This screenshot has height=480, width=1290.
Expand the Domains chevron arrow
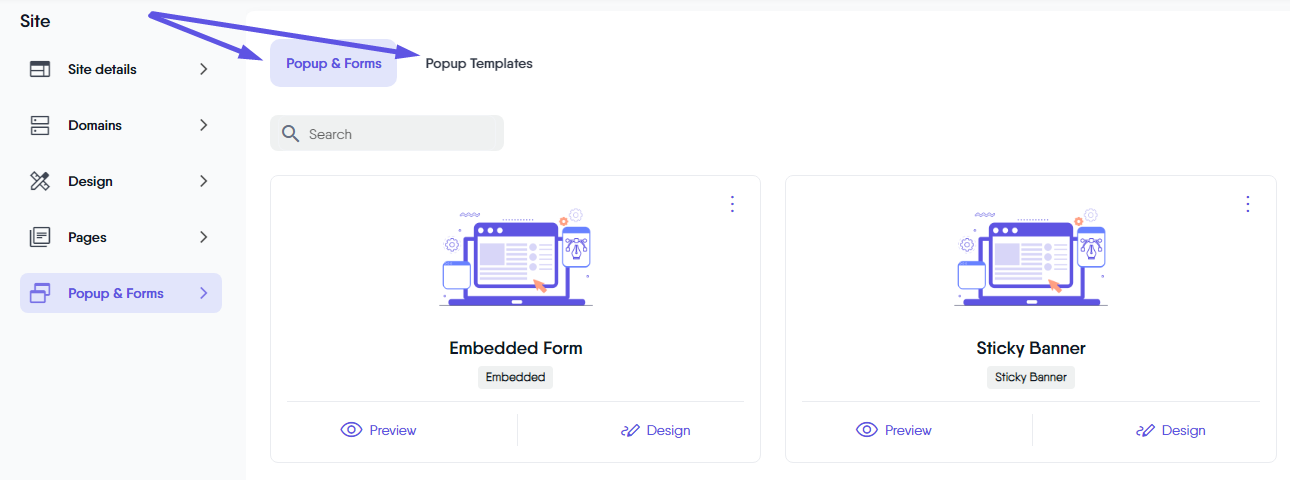tap(203, 126)
